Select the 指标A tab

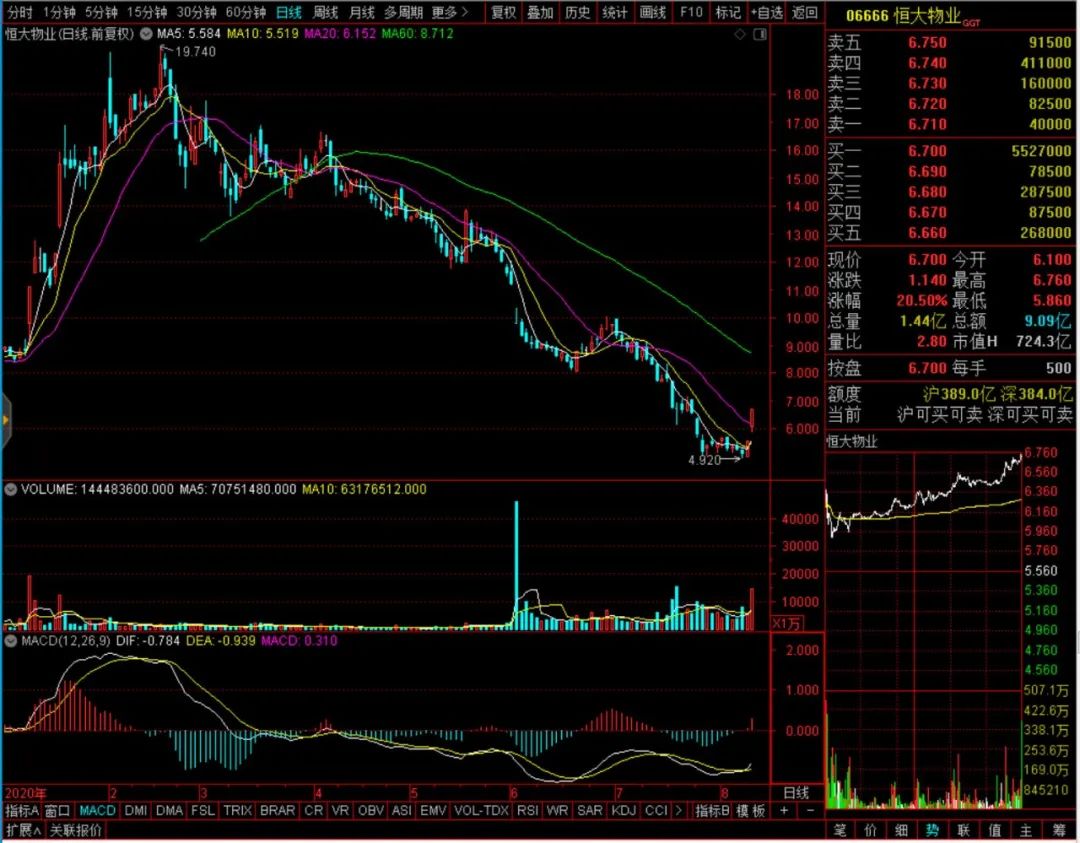point(21,810)
